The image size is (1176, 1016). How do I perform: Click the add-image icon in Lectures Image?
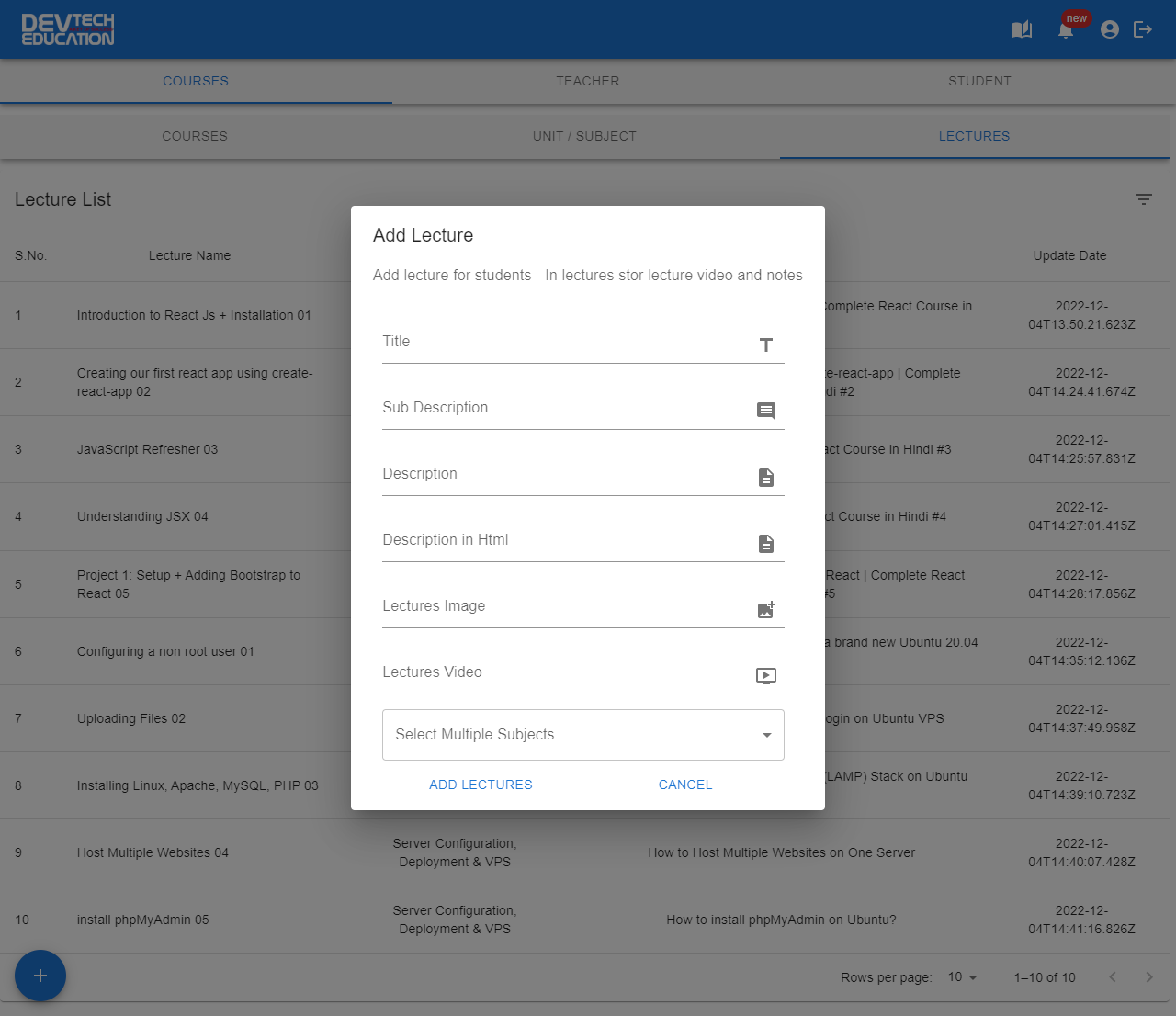(x=766, y=609)
